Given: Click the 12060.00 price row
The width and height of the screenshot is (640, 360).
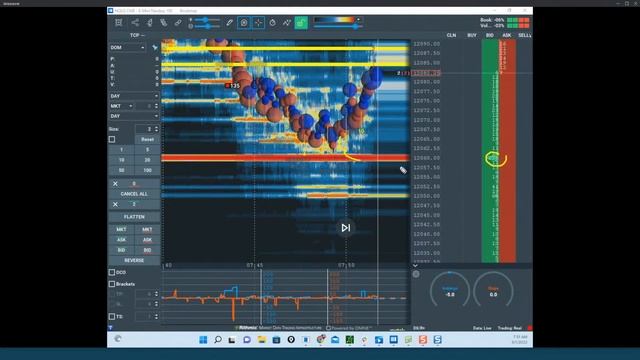Looking at the screenshot, I should click(x=427, y=158).
